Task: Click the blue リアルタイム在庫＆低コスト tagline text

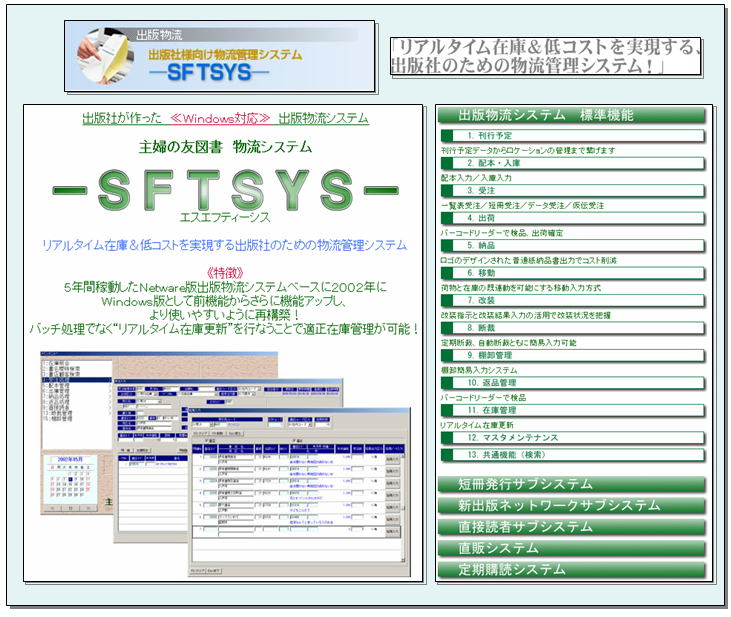Action: 224,245
